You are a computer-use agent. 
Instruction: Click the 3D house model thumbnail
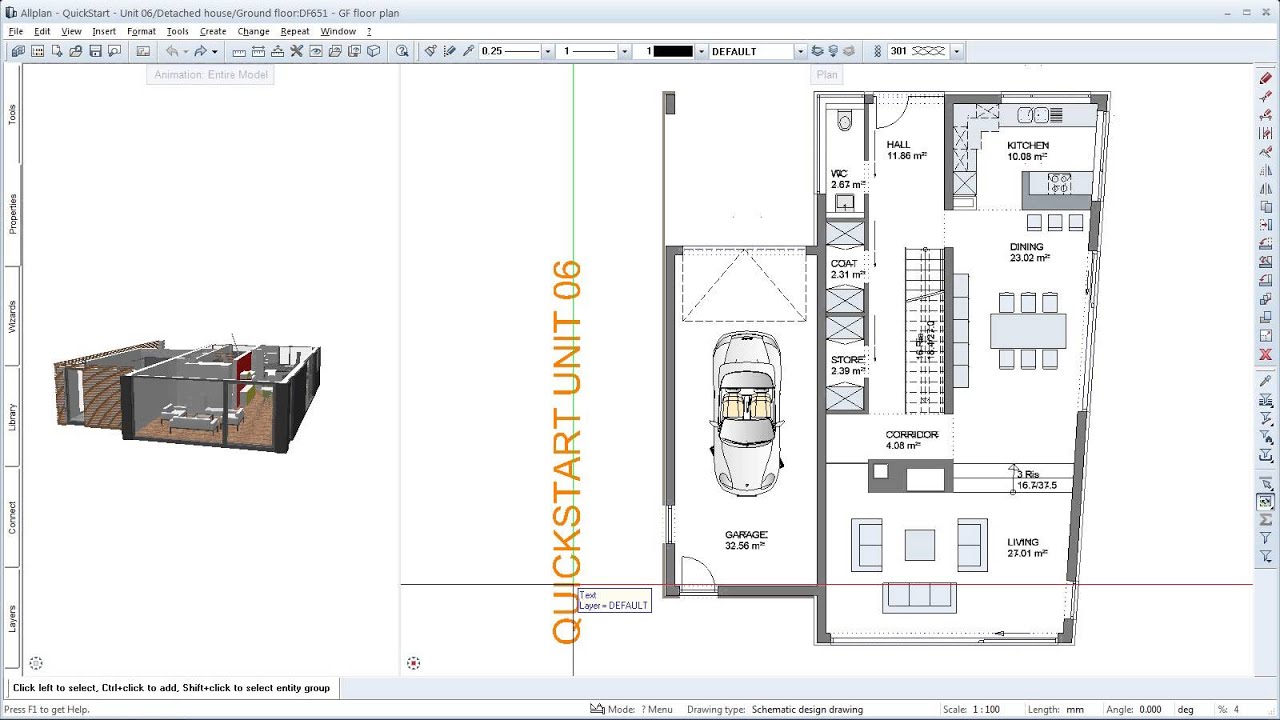pyautogui.click(x=188, y=396)
